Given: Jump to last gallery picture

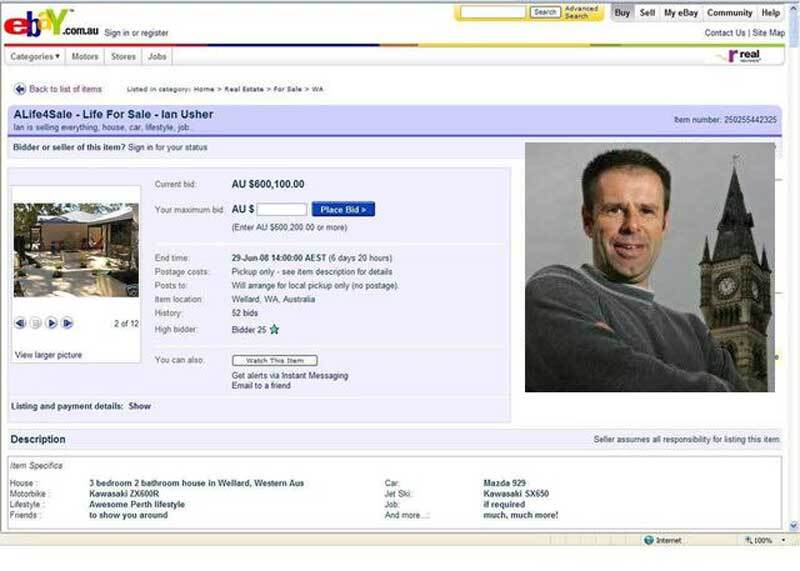Looking at the screenshot, I should pos(67,323).
